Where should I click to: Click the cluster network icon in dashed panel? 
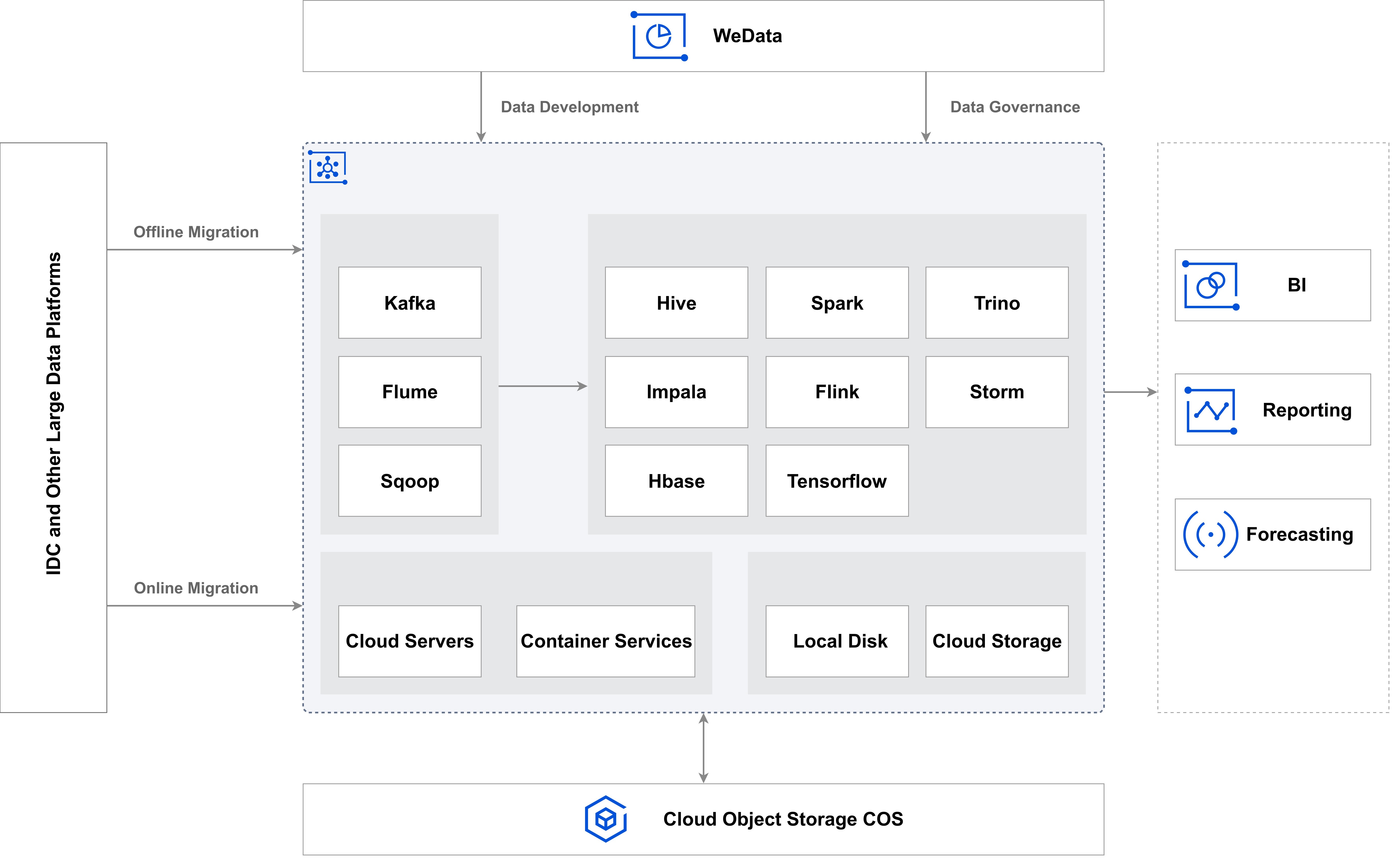click(328, 167)
